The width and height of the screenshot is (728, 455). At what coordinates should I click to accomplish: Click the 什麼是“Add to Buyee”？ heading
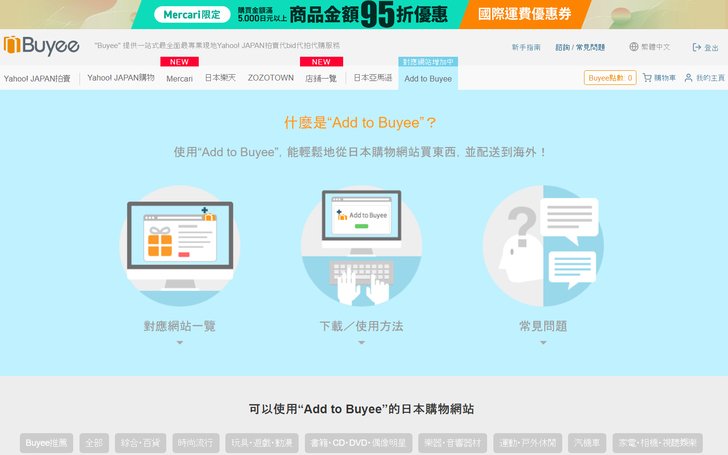click(360, 123)
